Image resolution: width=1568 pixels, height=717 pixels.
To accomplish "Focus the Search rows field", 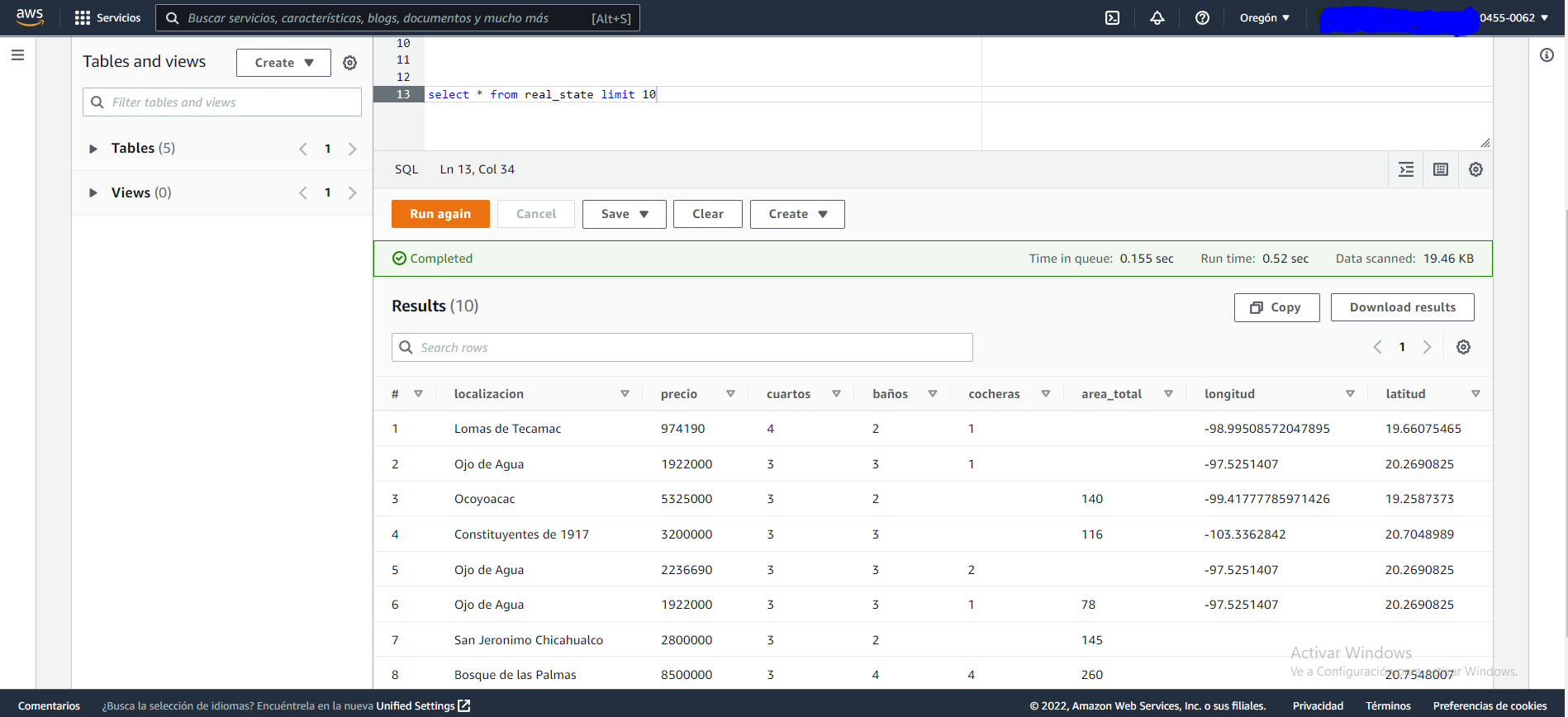I will click(x=682, y=348).
